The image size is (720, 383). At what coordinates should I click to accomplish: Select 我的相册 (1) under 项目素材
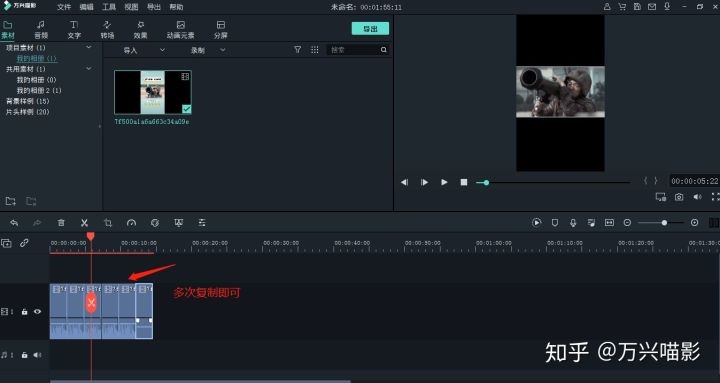pyautogui.click(x=37, y=58)
